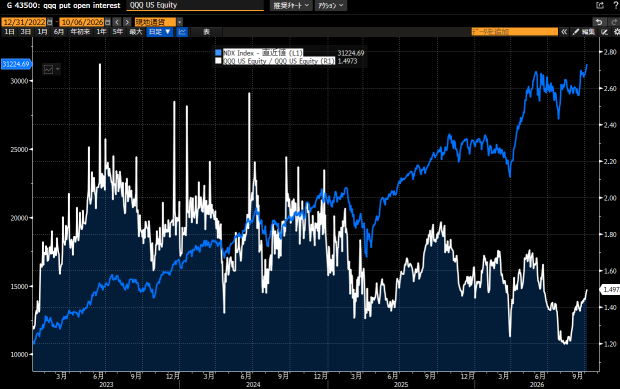
Task: Click the white last-value tag on the right axis
Action: click(611, 290)
